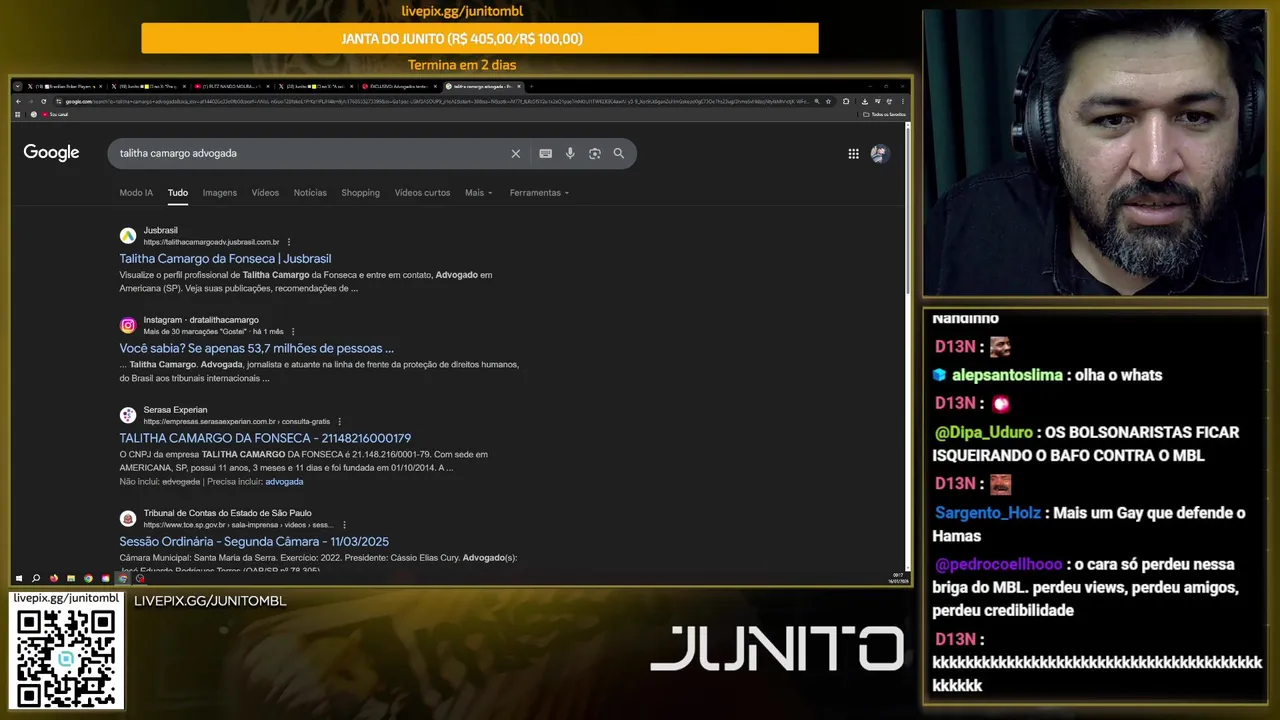Open more options for Serasa Experian result
Viewport: 1280px width, 720px height.
click(x=340, y=421)
